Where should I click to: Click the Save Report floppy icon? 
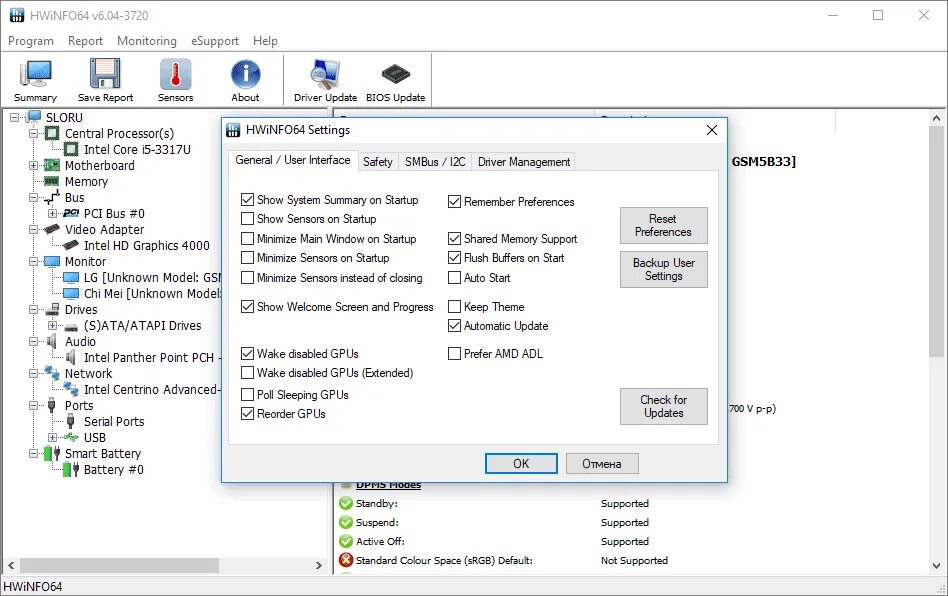(x=105, y=74)
